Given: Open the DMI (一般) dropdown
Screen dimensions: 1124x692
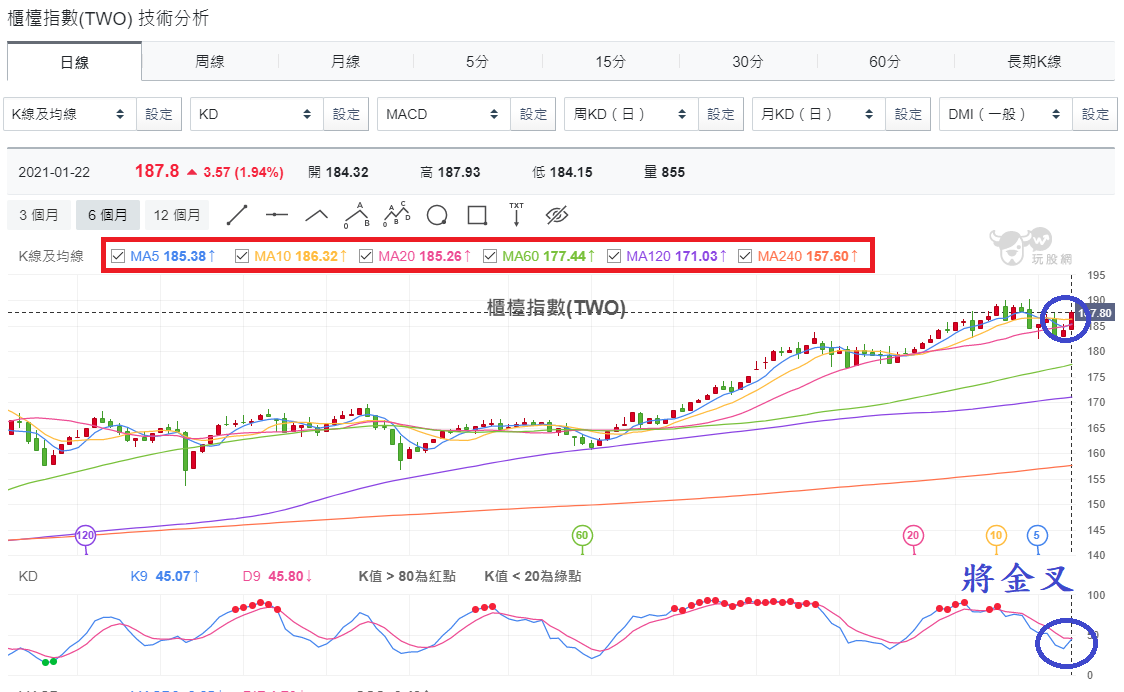Looking at the screenshot, I should tap(1006, 114).
